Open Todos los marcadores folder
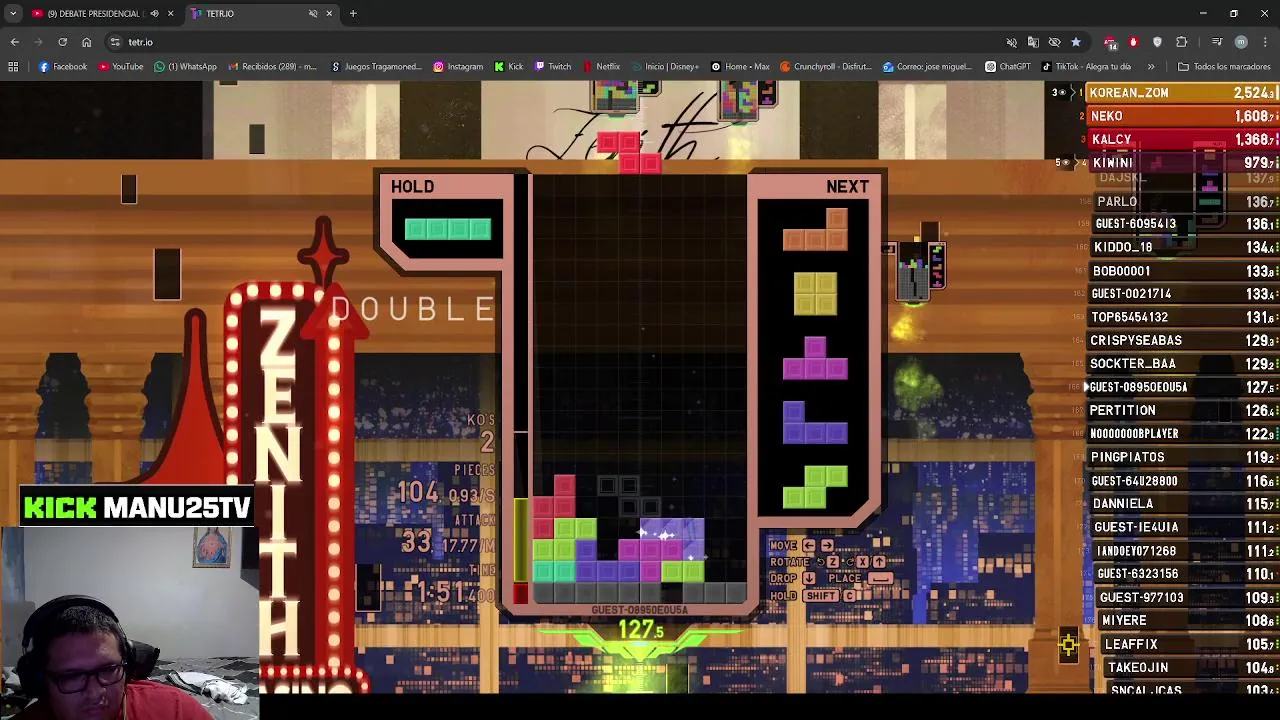The height and width of the screenshot is (720, 1280). [1224, 67]
